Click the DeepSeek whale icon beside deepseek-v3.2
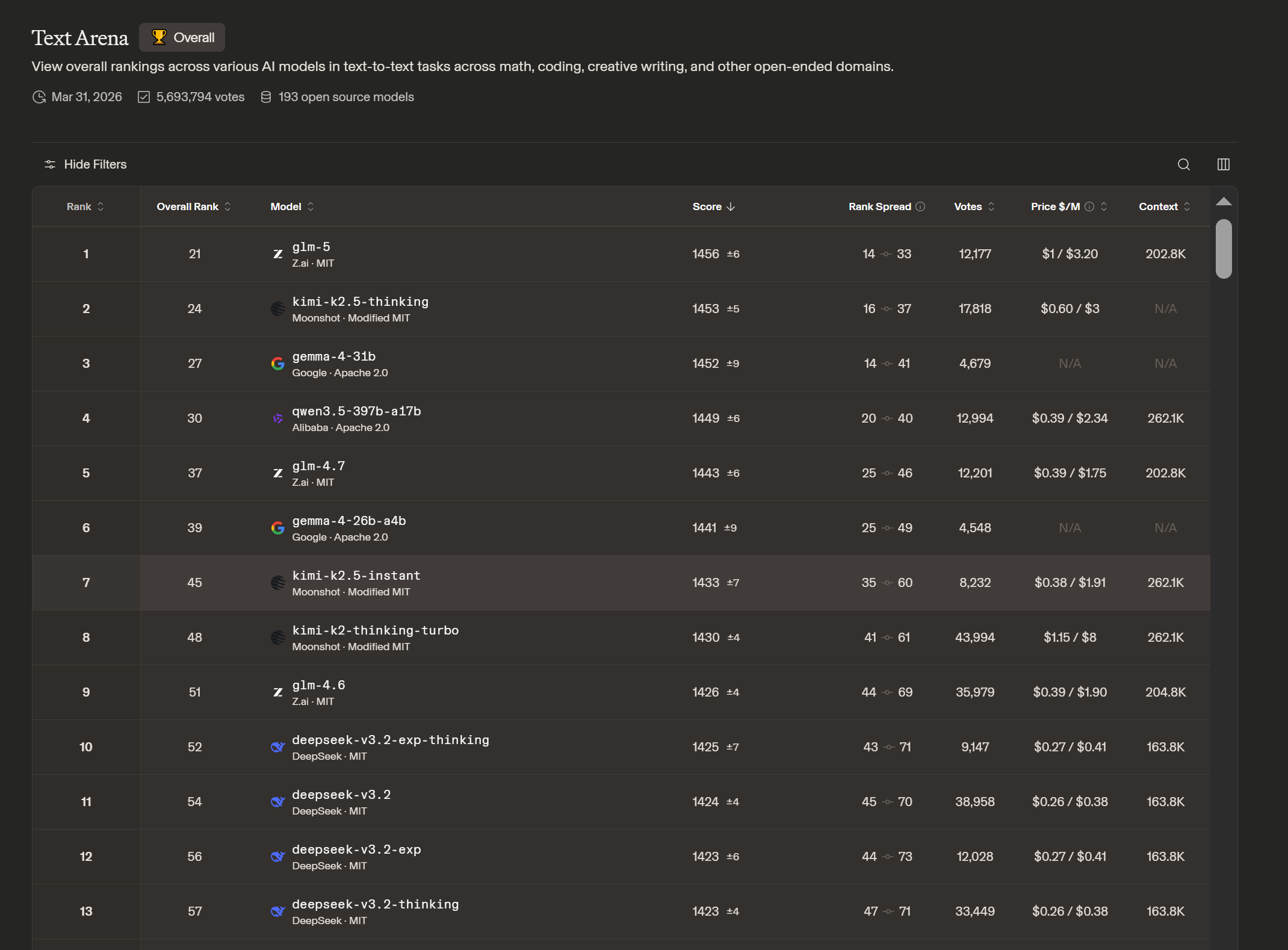The height and width of the screenshot is (950, 1288). [277, 802]
